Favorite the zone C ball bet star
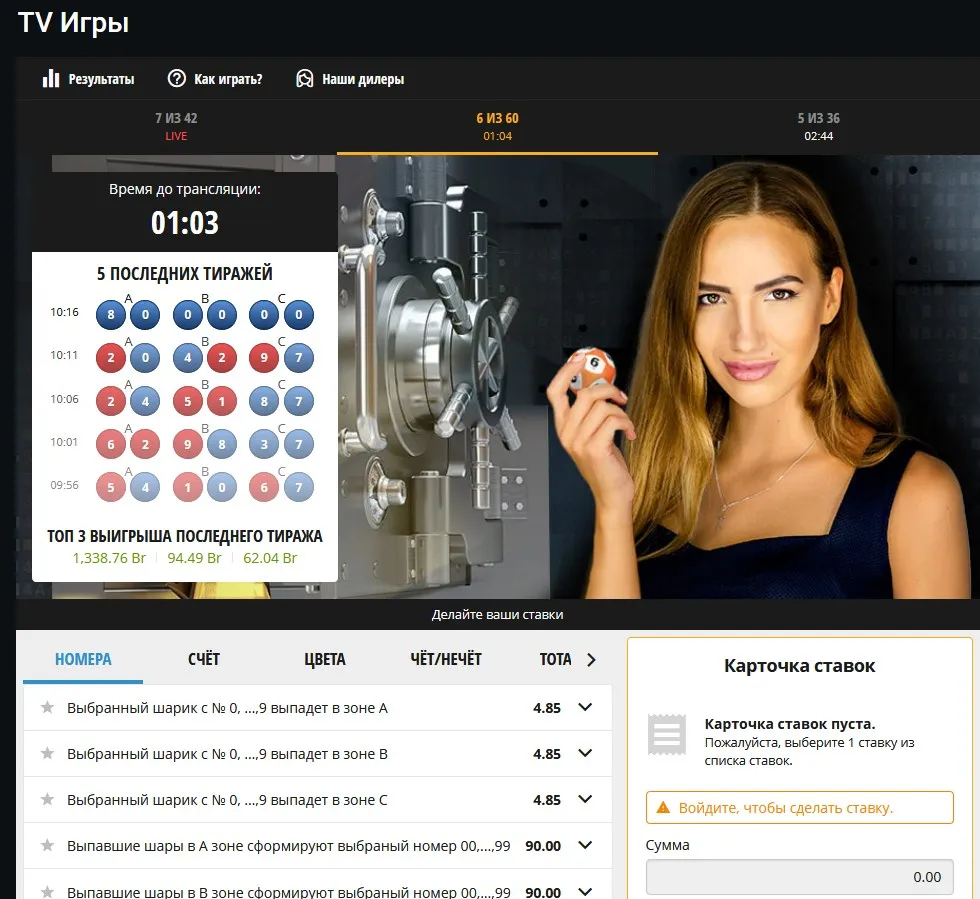Image resolution: width=980 pixels, height=899 pixels. 47,800
